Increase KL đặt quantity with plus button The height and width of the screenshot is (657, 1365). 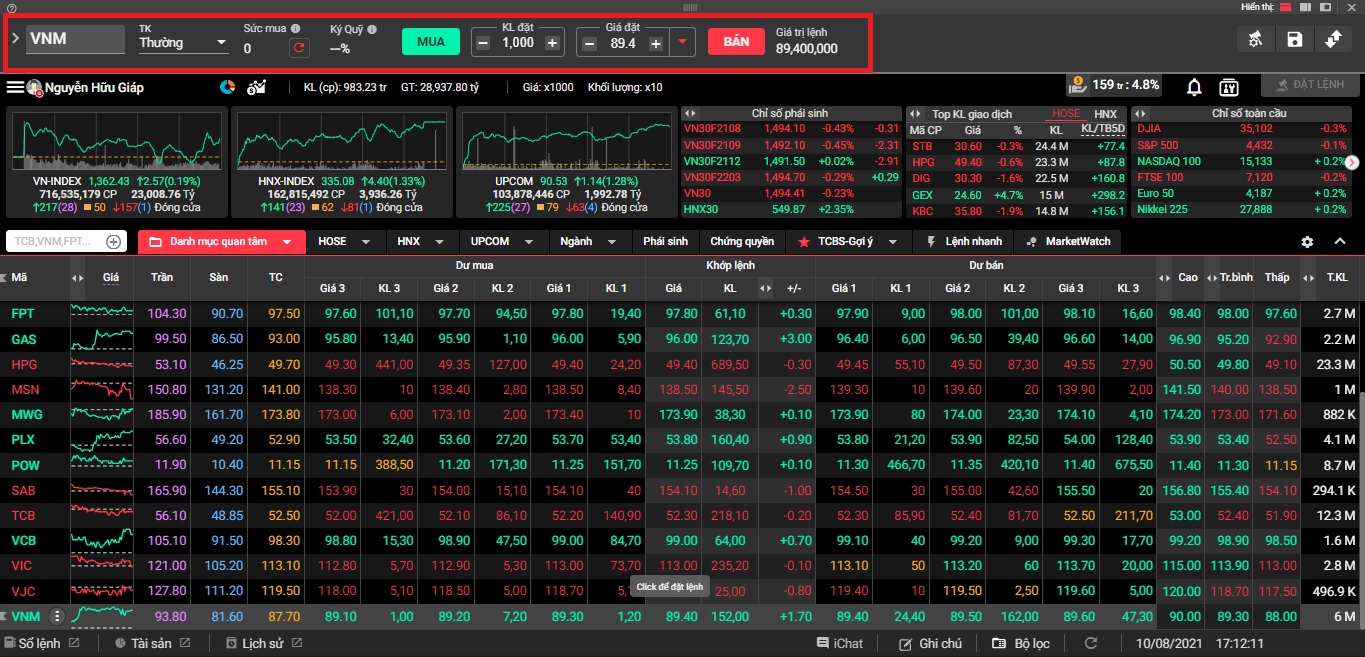click(552, 43)
